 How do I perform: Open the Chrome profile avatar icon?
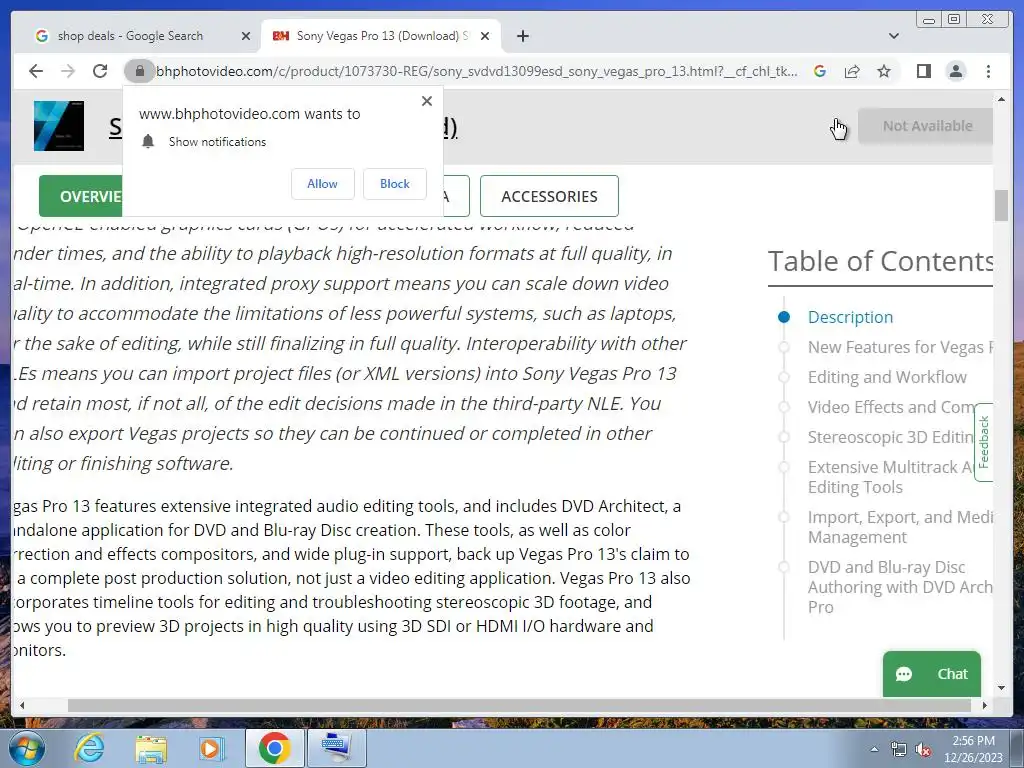click(x=956, y=71)
